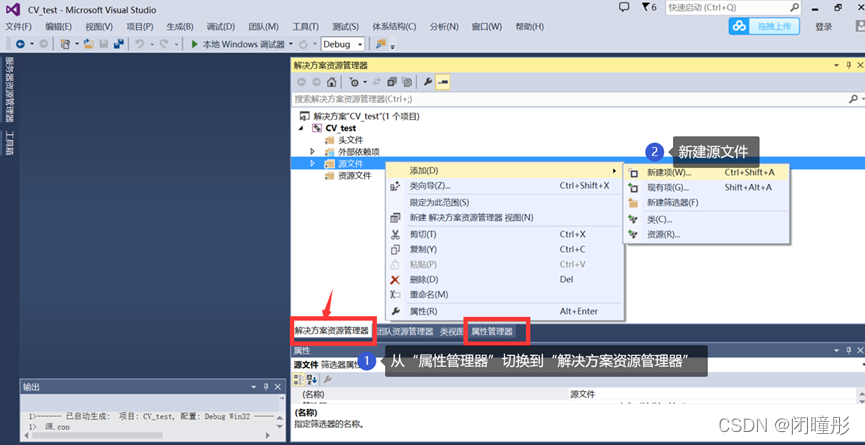
Task: Open the local Windows debugger dropdown arrow
Action: [291, 44]
